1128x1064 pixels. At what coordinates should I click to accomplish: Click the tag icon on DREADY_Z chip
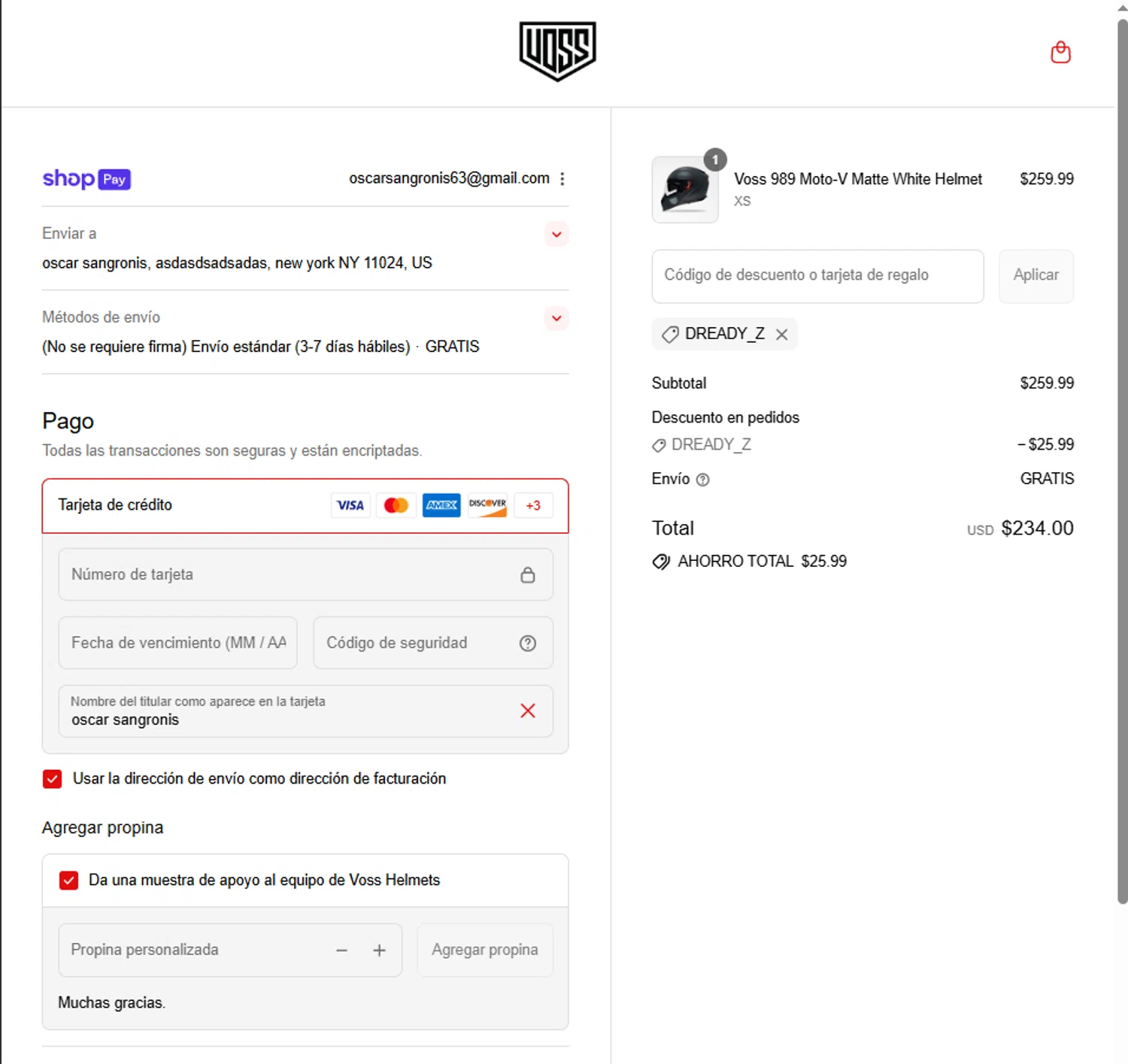point(670,335)
